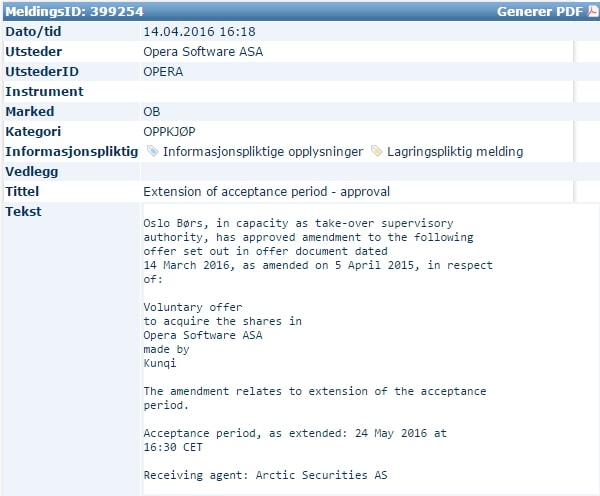Screen dimensions: 600x496
Task: Click the Utsteder field label
Action: click(x=34, y=52)
